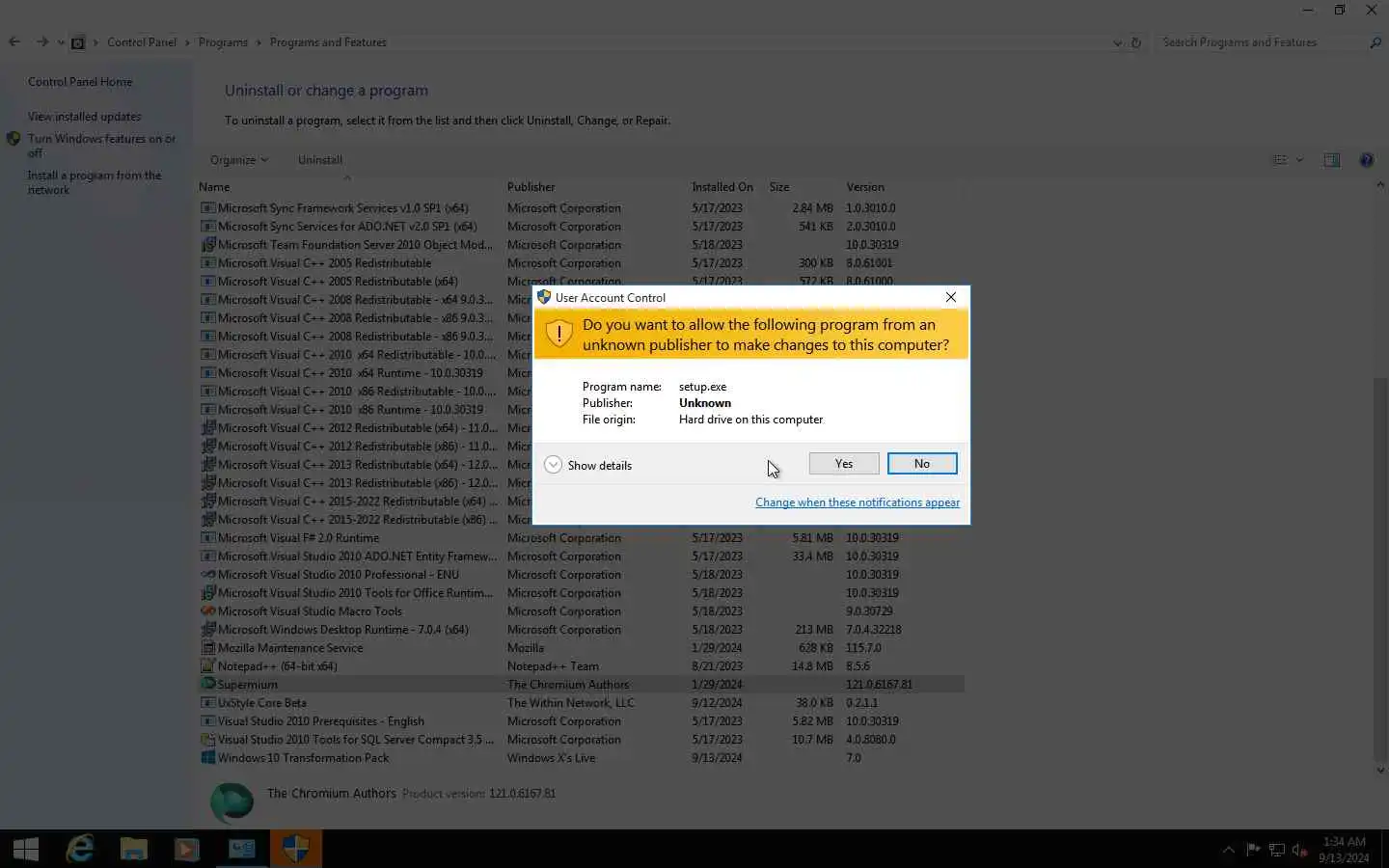Screen dimensions: 1389x868
Task: Select Microsoft Windows Desktop Runtime - 7.0.4 entry
Action: (x=581, y=630)
